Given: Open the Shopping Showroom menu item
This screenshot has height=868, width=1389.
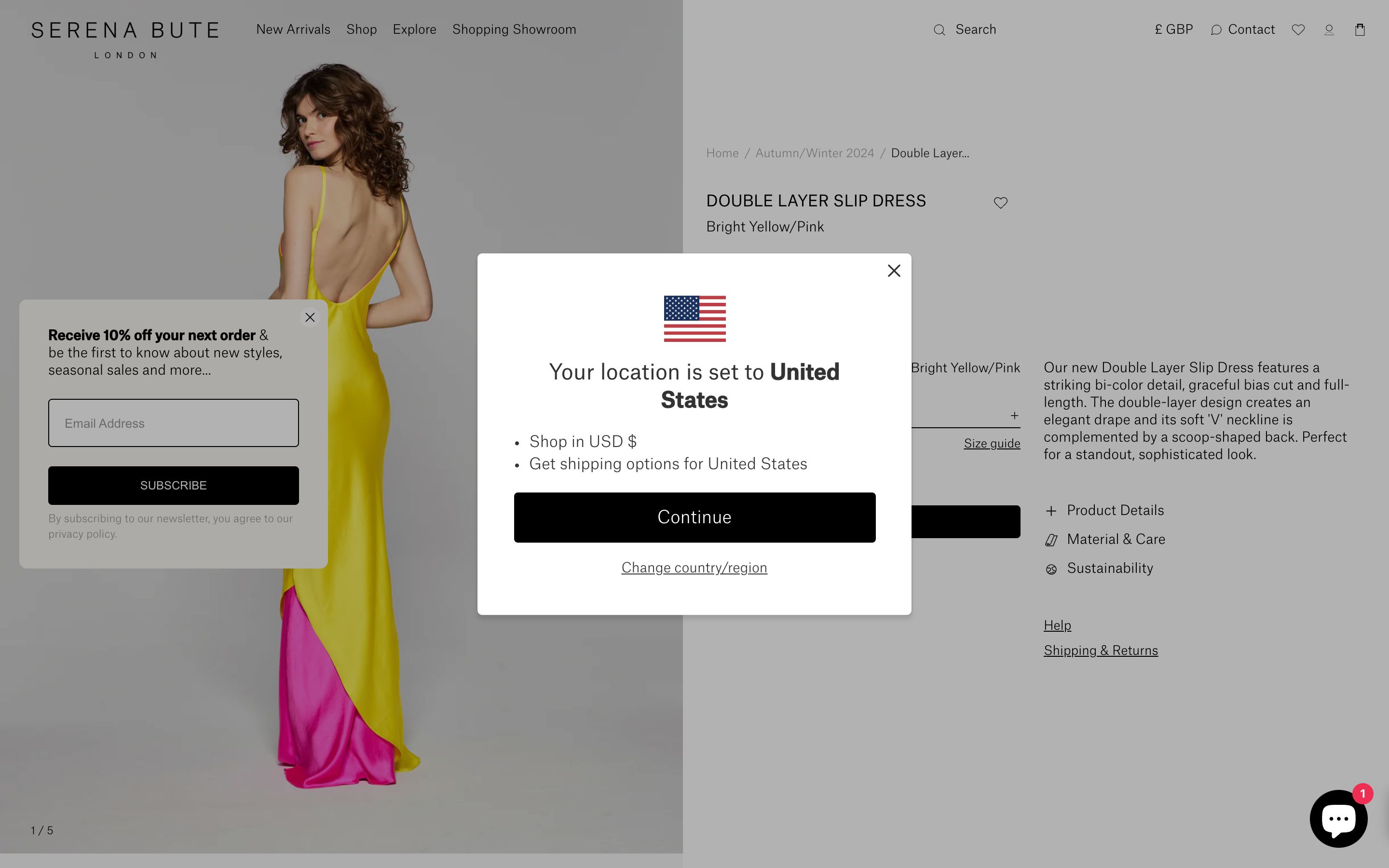Looking at the screenshot, I should [514, 29].
